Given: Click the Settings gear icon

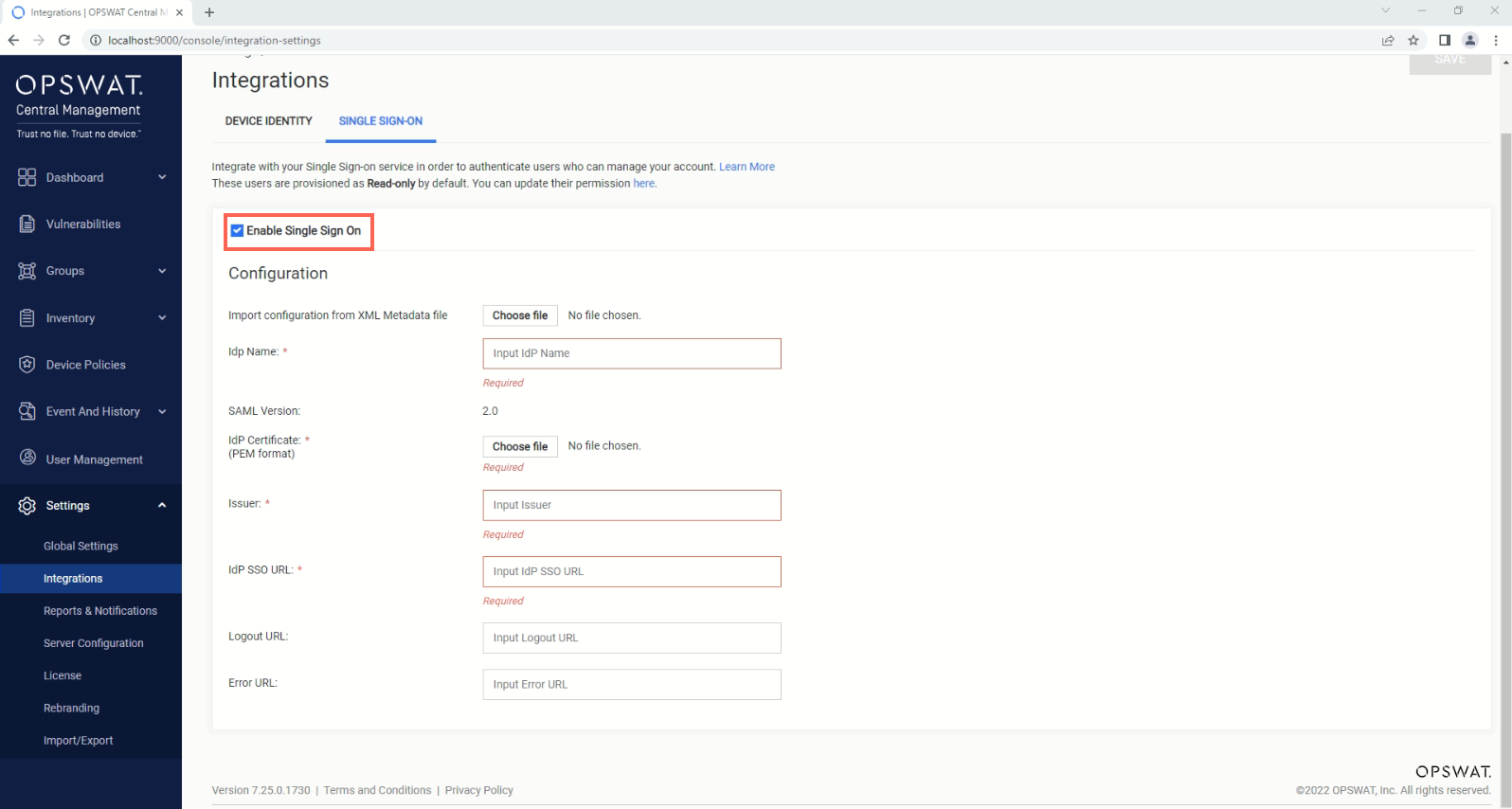Looking at the screenshot, I should click(27, 506).
